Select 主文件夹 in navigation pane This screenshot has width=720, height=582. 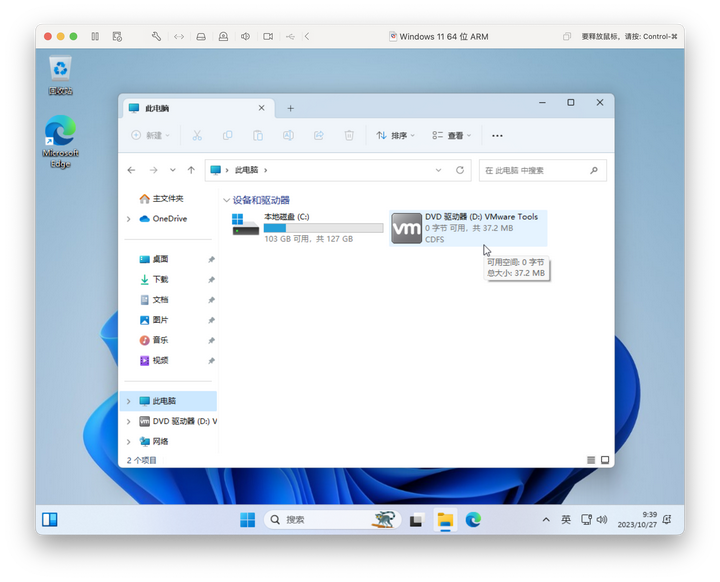pyautogui.click(x=161, y=198)
